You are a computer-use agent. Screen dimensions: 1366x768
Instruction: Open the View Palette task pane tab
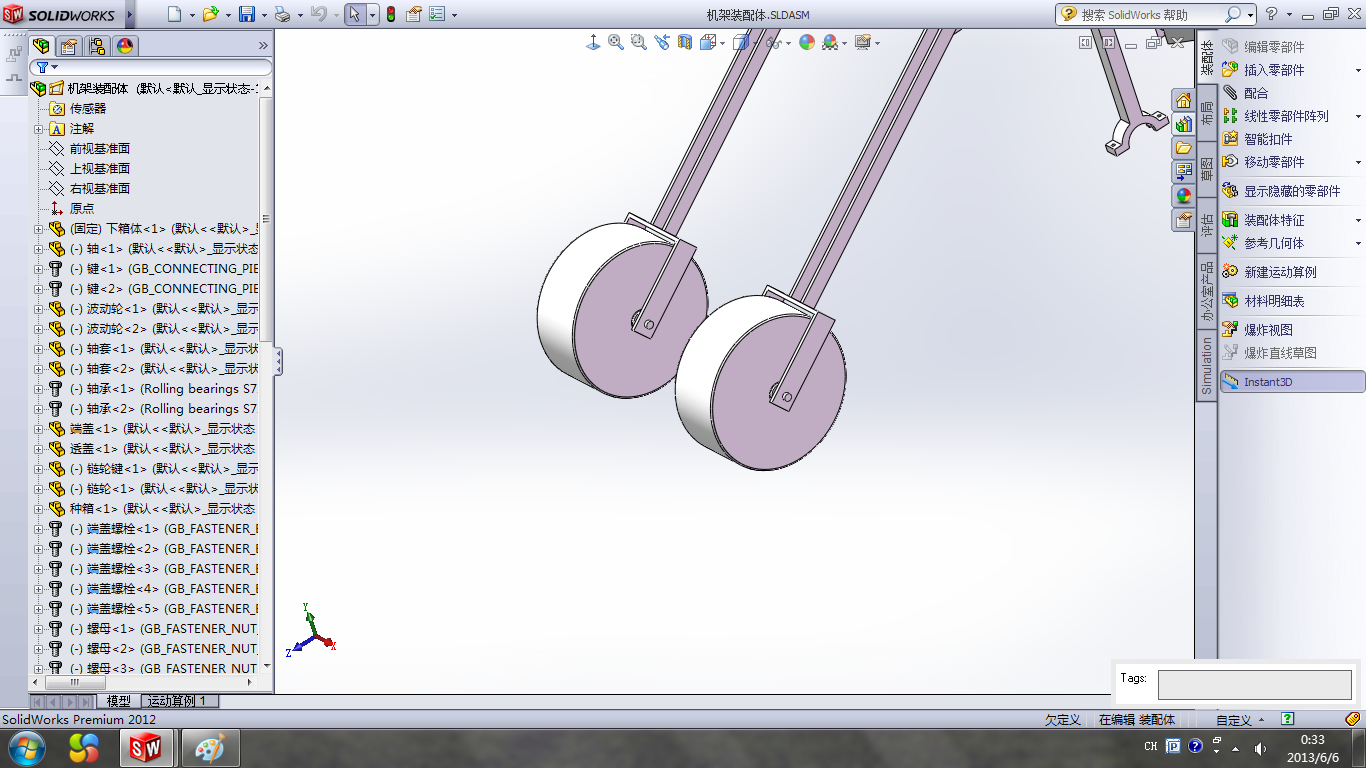1184,172
